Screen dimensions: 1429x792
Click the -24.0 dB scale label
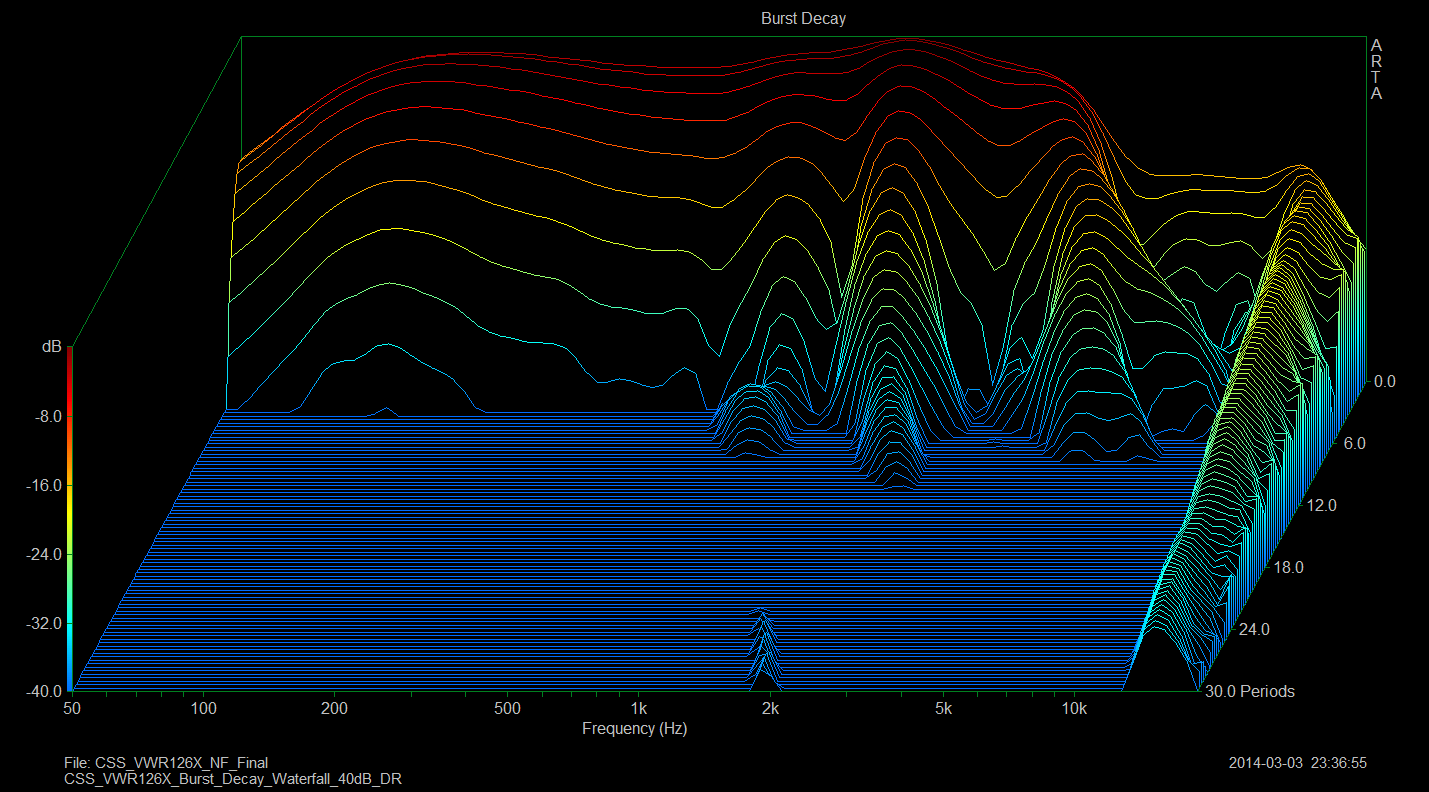(x=42, y=554)
